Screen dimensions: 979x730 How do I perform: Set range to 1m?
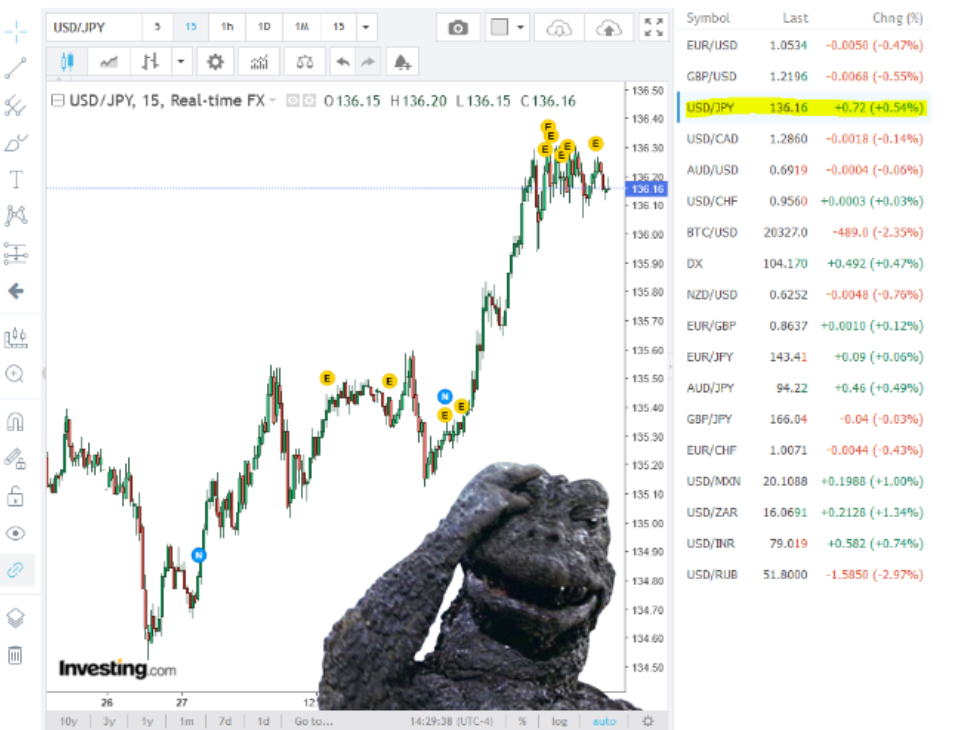187,721
